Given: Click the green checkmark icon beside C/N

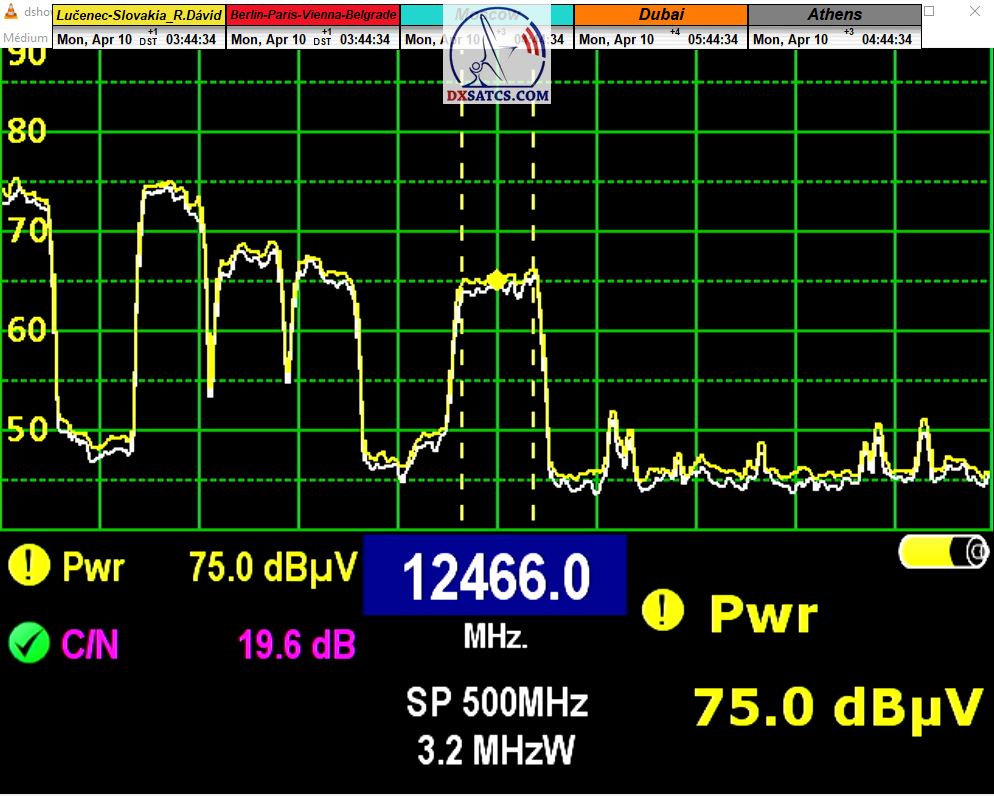Looking at the screenshot, I should point(29,643).
